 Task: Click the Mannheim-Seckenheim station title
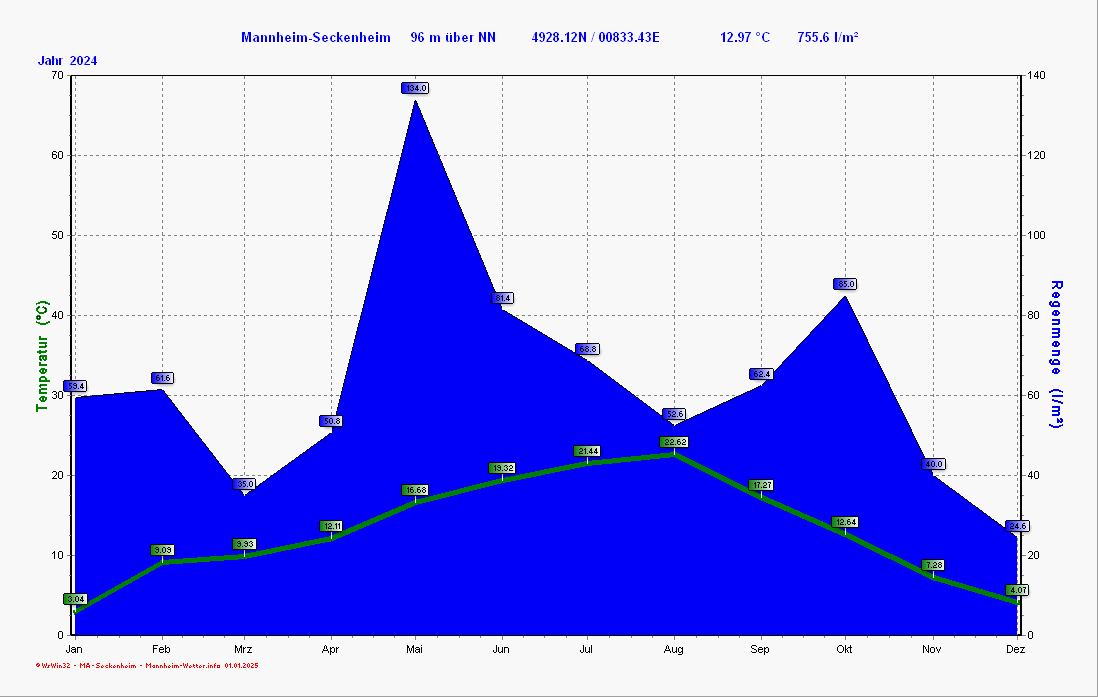[315, 38]
